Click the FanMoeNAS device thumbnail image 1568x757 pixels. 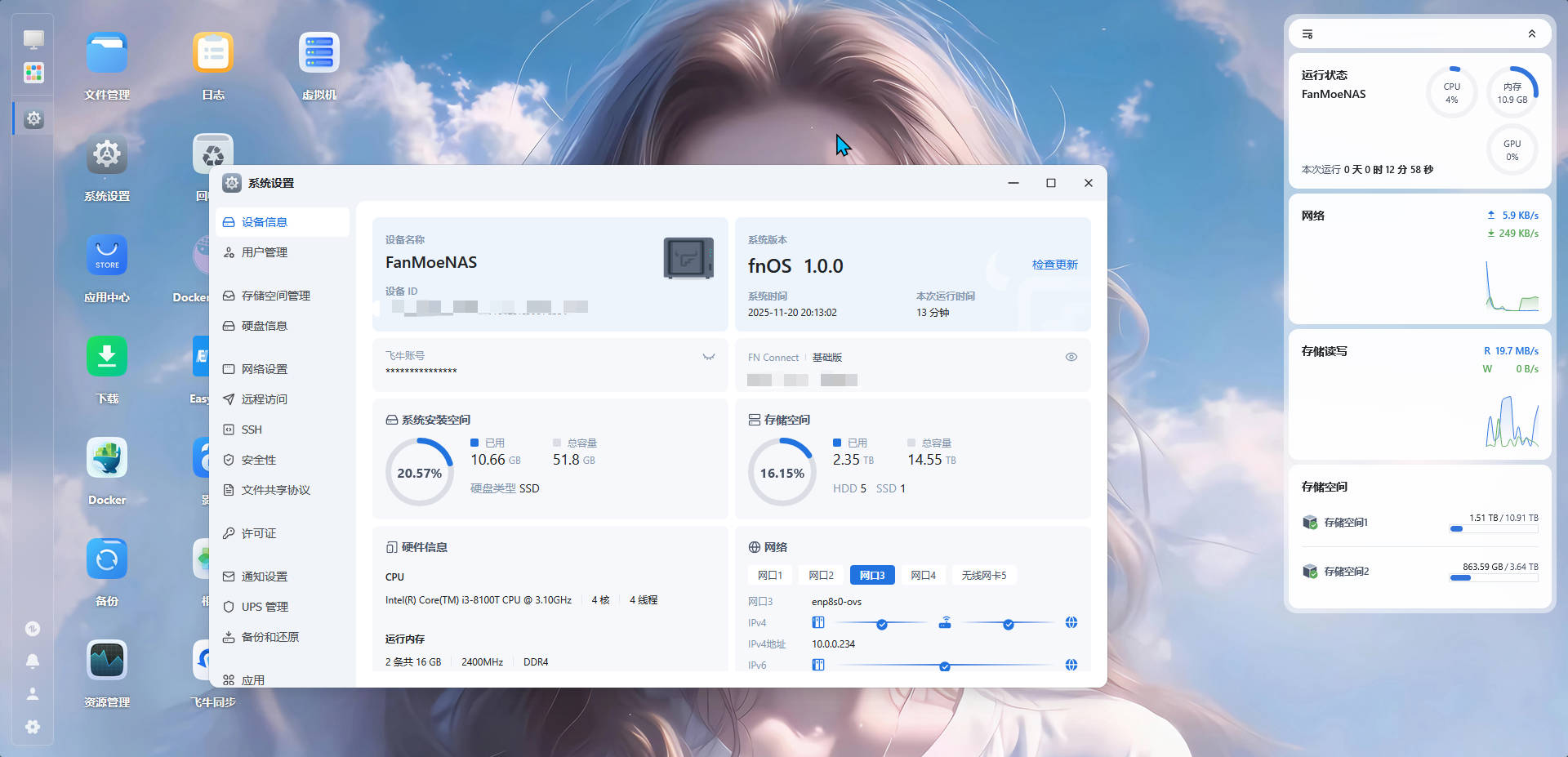688,258
